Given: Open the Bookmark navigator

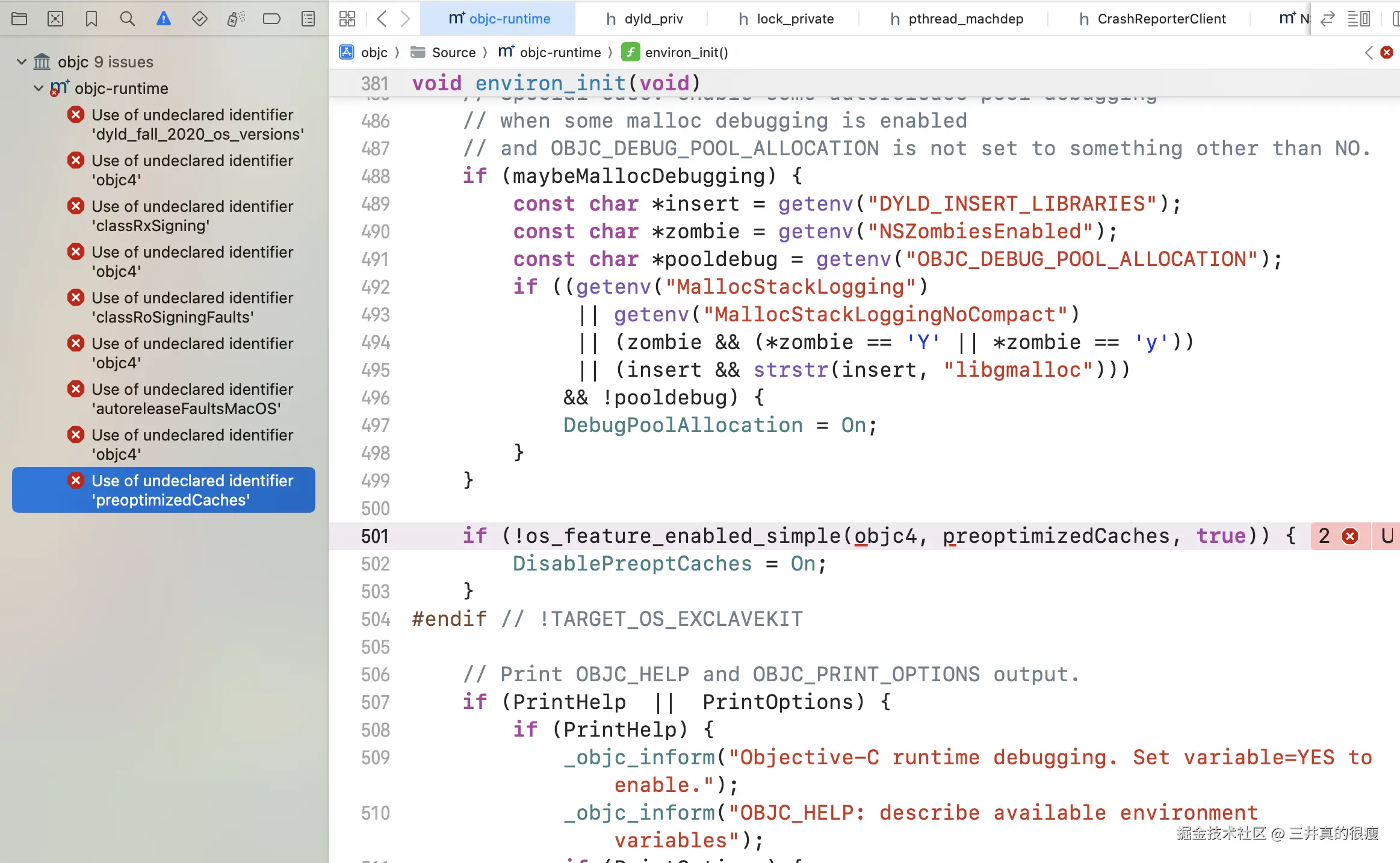Looking at the screenshot, I should pos(91,19).
